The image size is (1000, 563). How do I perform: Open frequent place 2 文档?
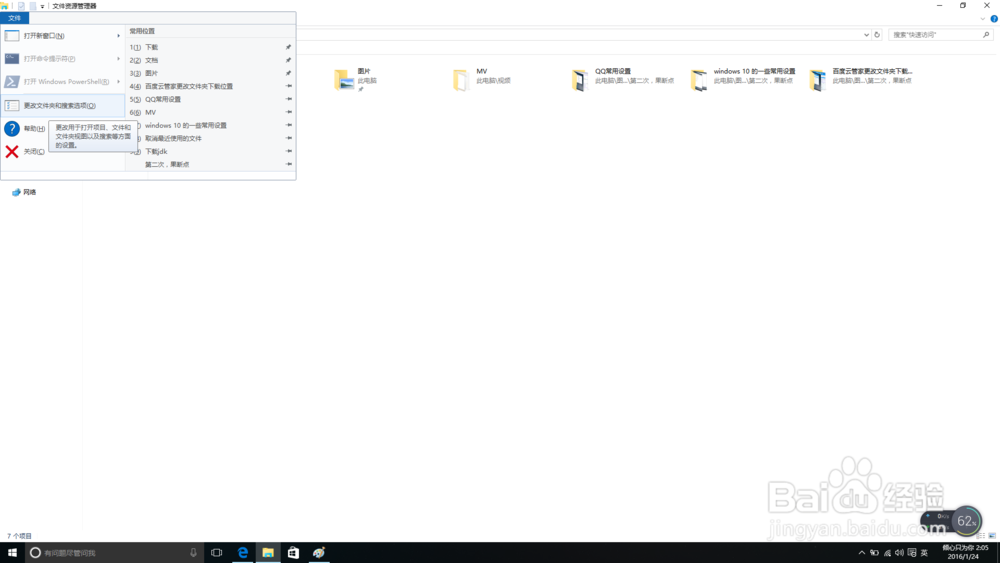tap(210, 60)
